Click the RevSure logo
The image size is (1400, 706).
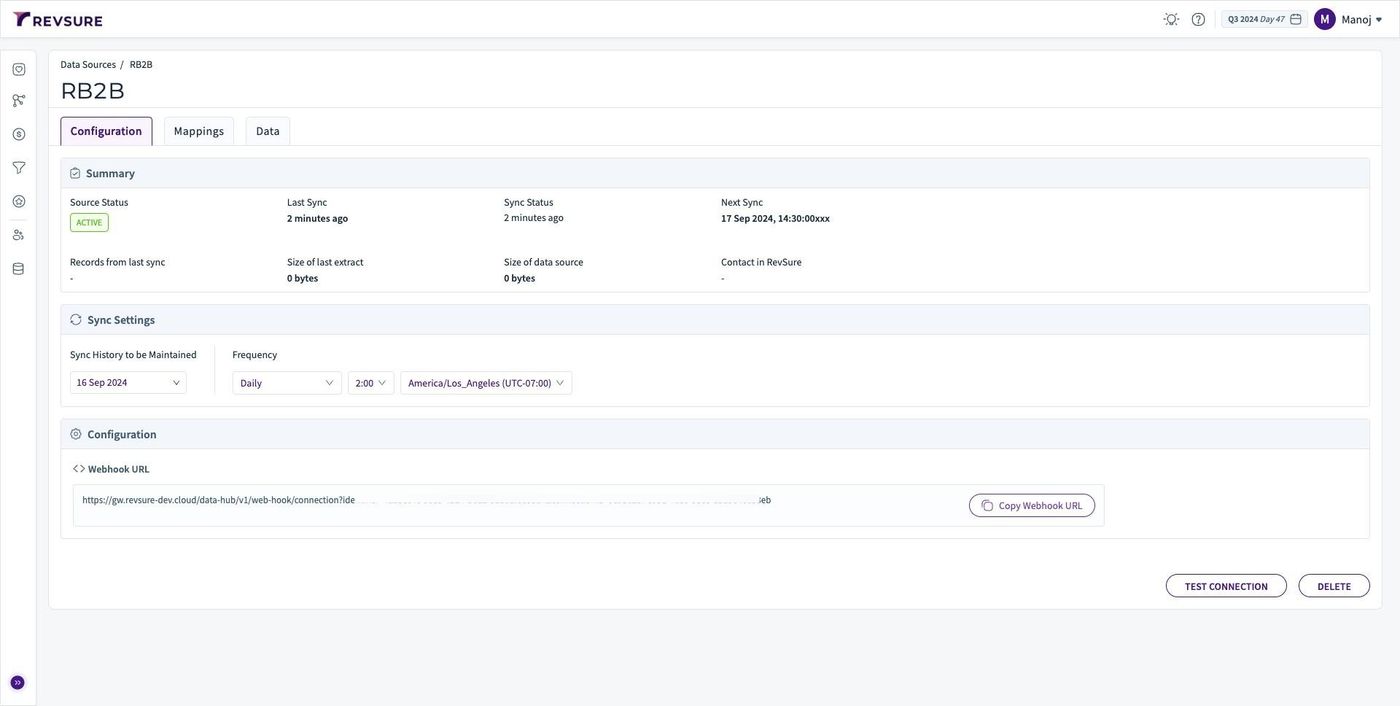click(x=58, y=19)
